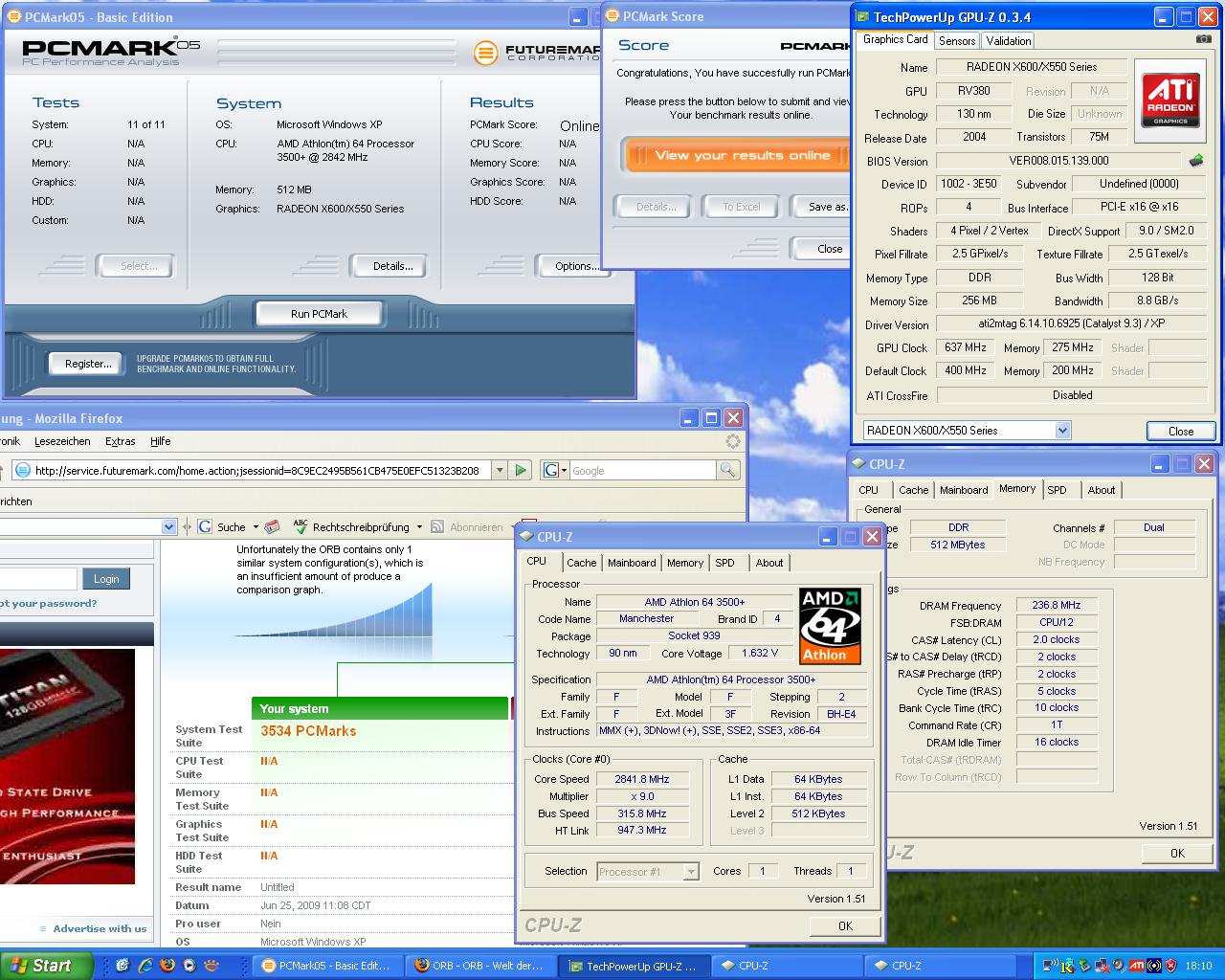Click the Windows Media Player quick launch icon
The width and height of the screenshot is (1225, 980).
click(x=189, y=966)
